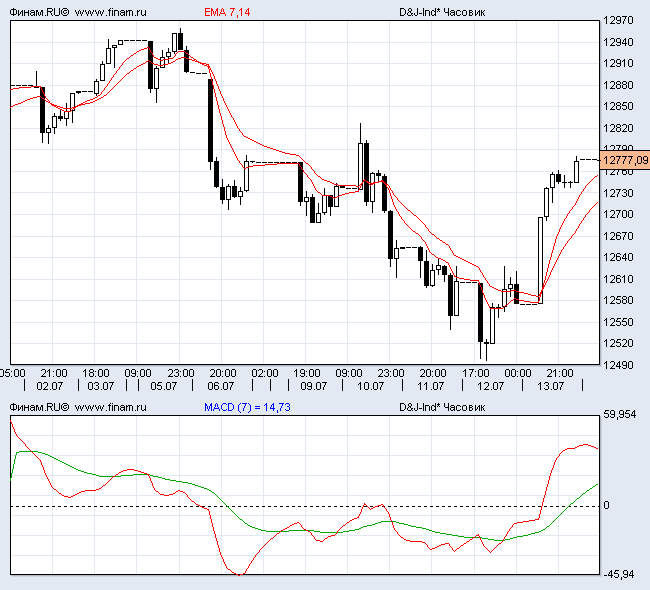Click the current price tag 12777,09
This screenshot has height=590, width=650.
pyautogui.click(x=626, y=160)
